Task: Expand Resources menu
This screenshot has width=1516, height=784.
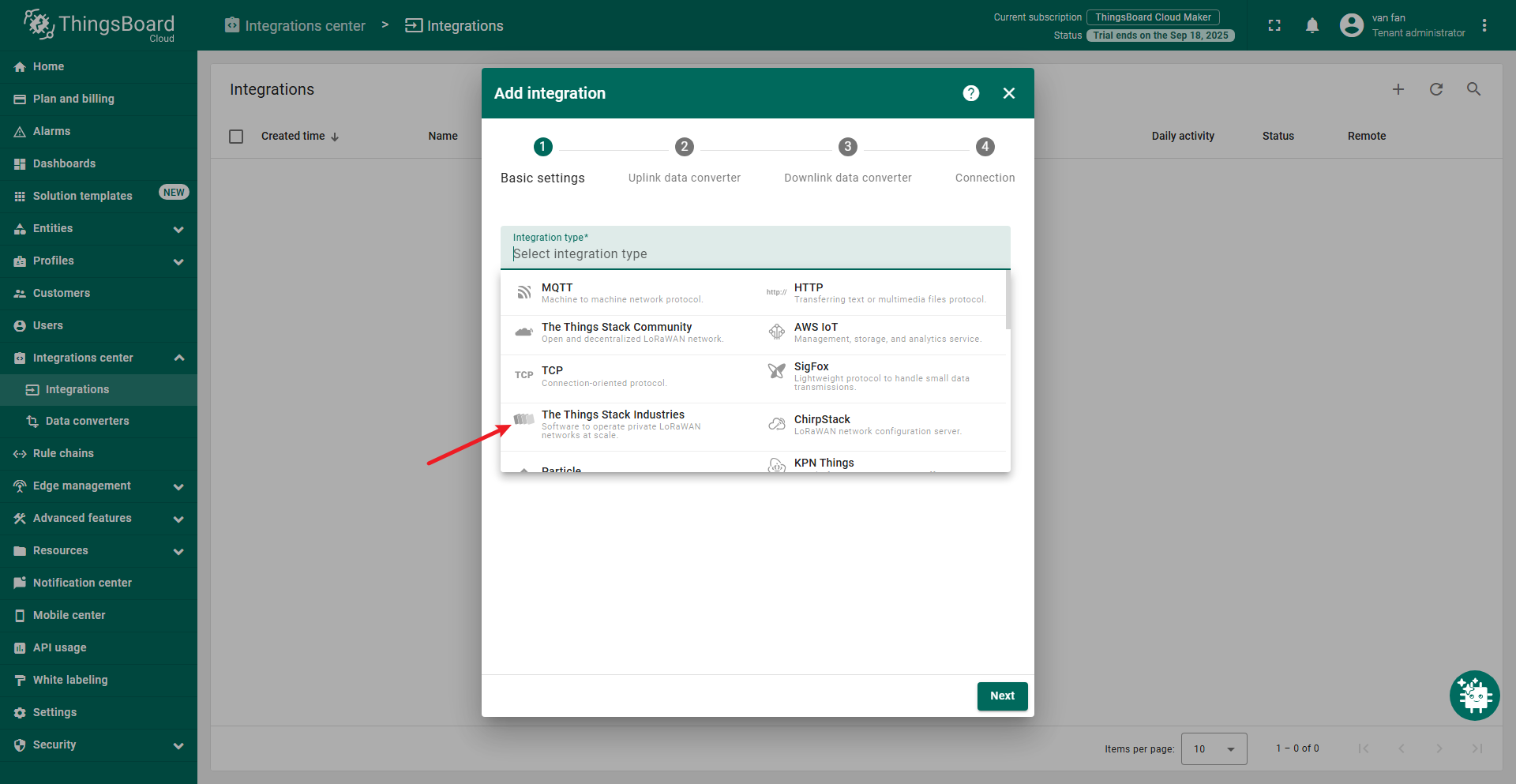Action: [98, 550]
